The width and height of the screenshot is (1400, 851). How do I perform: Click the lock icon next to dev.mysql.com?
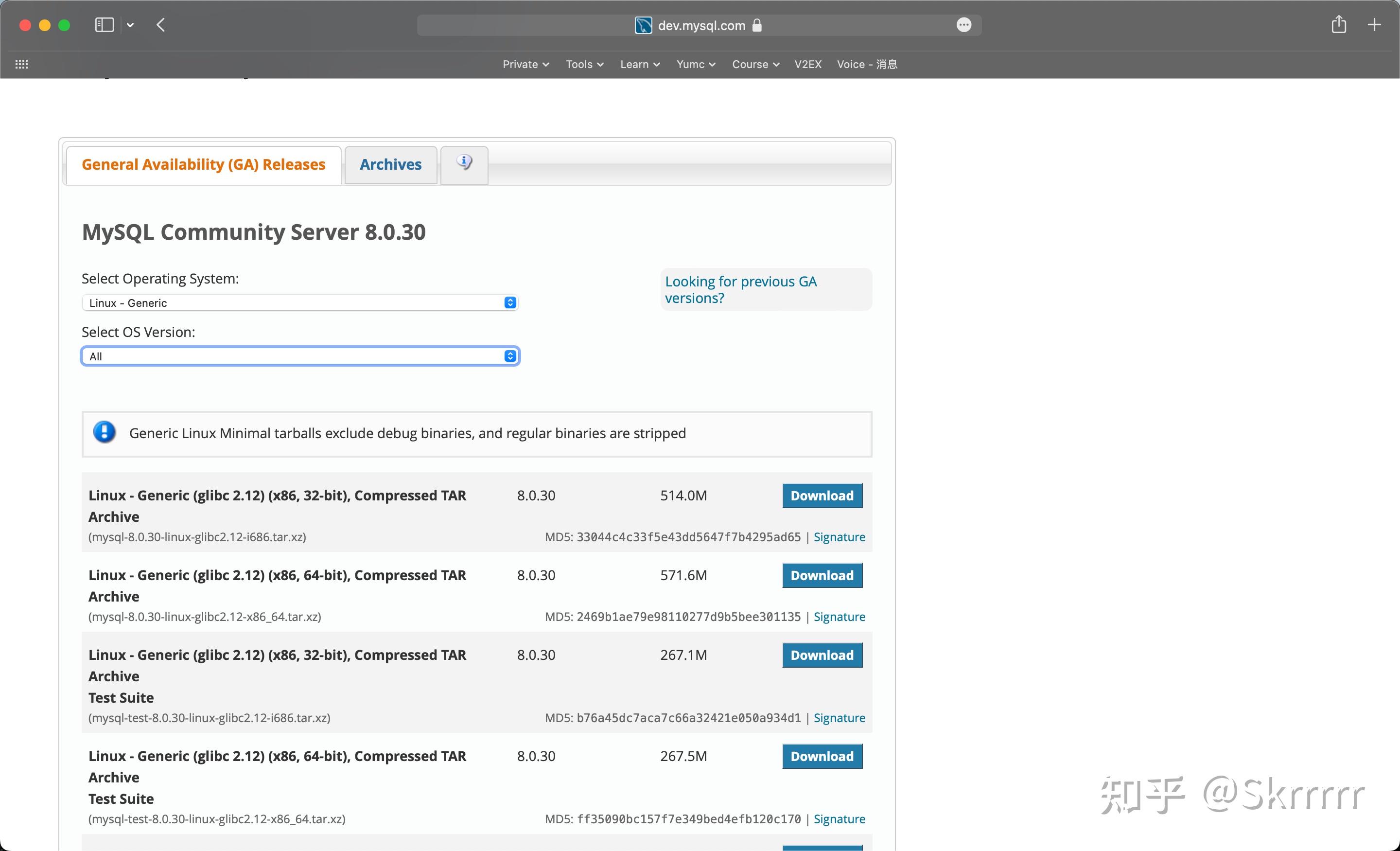click(x=757, y=26)
